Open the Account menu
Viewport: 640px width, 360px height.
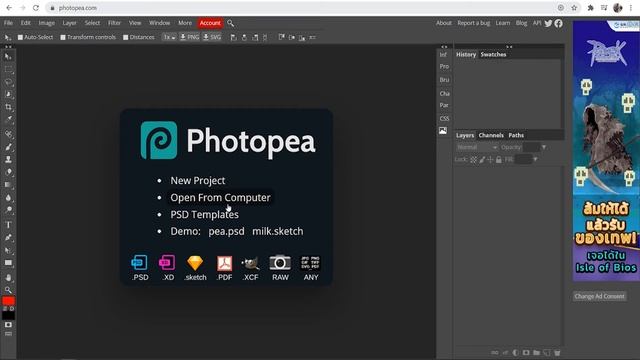pyautogui.click(x=210, y=23)
